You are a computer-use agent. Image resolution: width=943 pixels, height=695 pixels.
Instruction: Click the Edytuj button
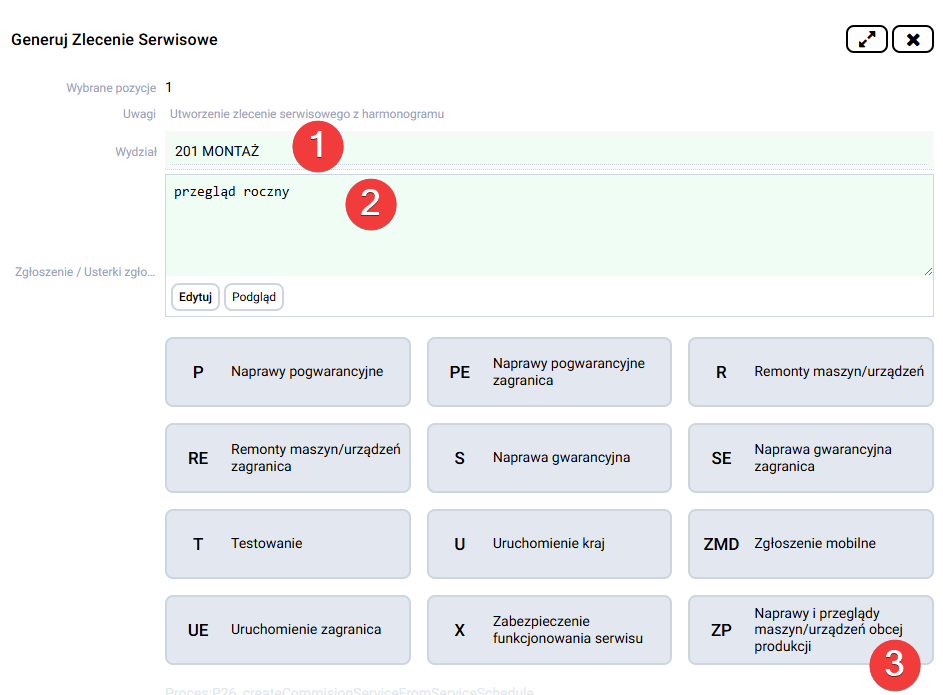pos(194,297)
